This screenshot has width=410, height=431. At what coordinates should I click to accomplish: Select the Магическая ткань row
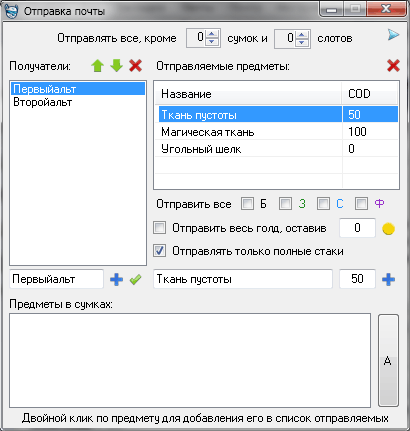[x=277, y=132]
